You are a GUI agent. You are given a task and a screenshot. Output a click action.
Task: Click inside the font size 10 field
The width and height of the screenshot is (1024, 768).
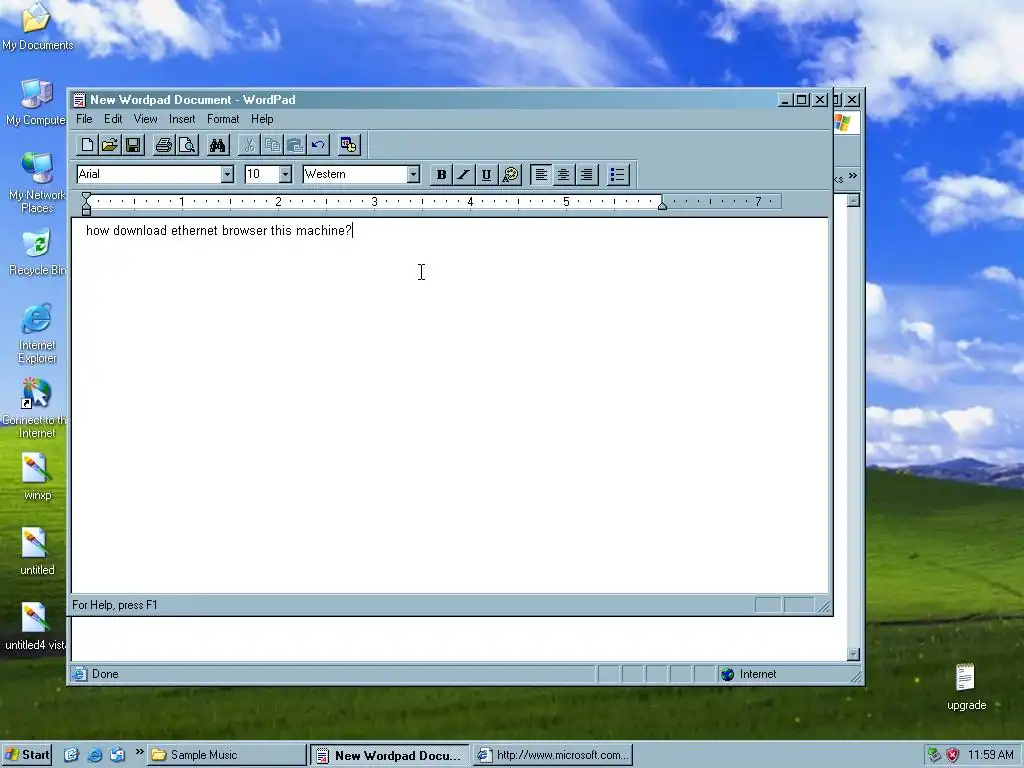tap(261, 174)
